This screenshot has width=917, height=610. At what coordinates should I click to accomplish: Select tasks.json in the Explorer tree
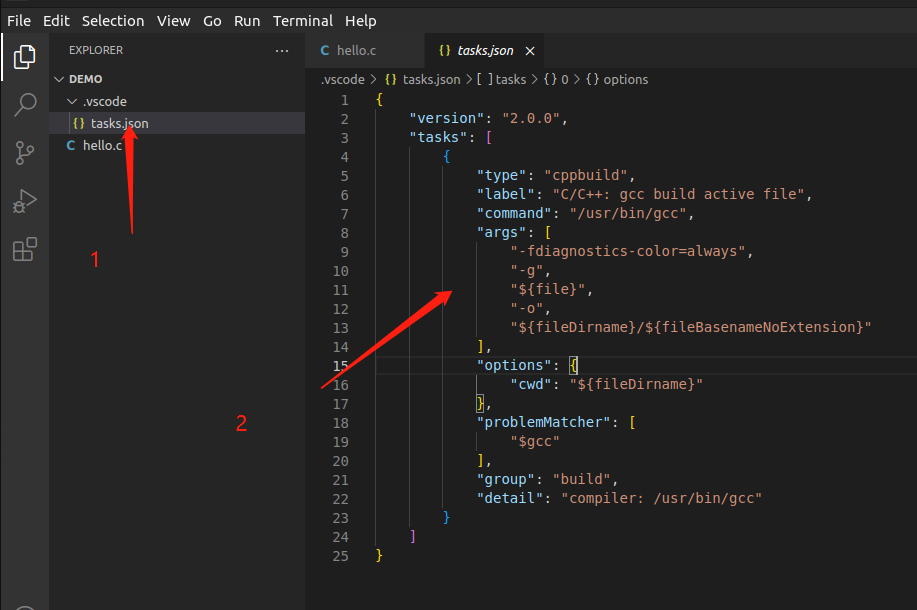point(119,123)
